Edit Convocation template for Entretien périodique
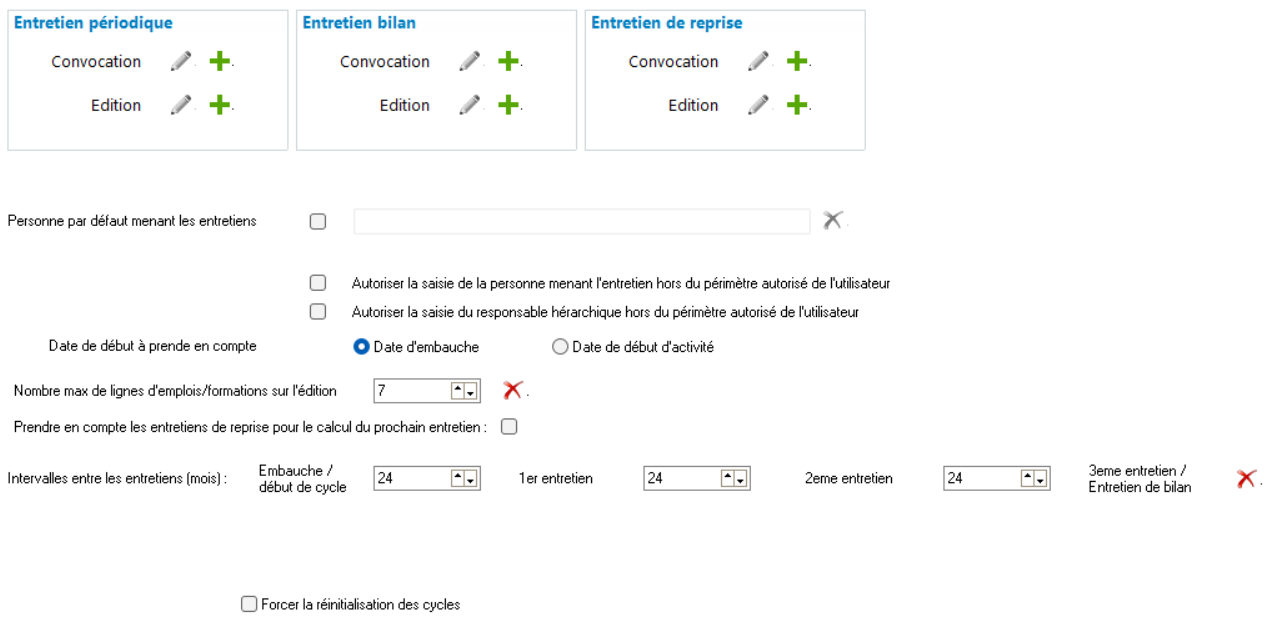This screenshot has height=626, width=1272. pos(181,62)
